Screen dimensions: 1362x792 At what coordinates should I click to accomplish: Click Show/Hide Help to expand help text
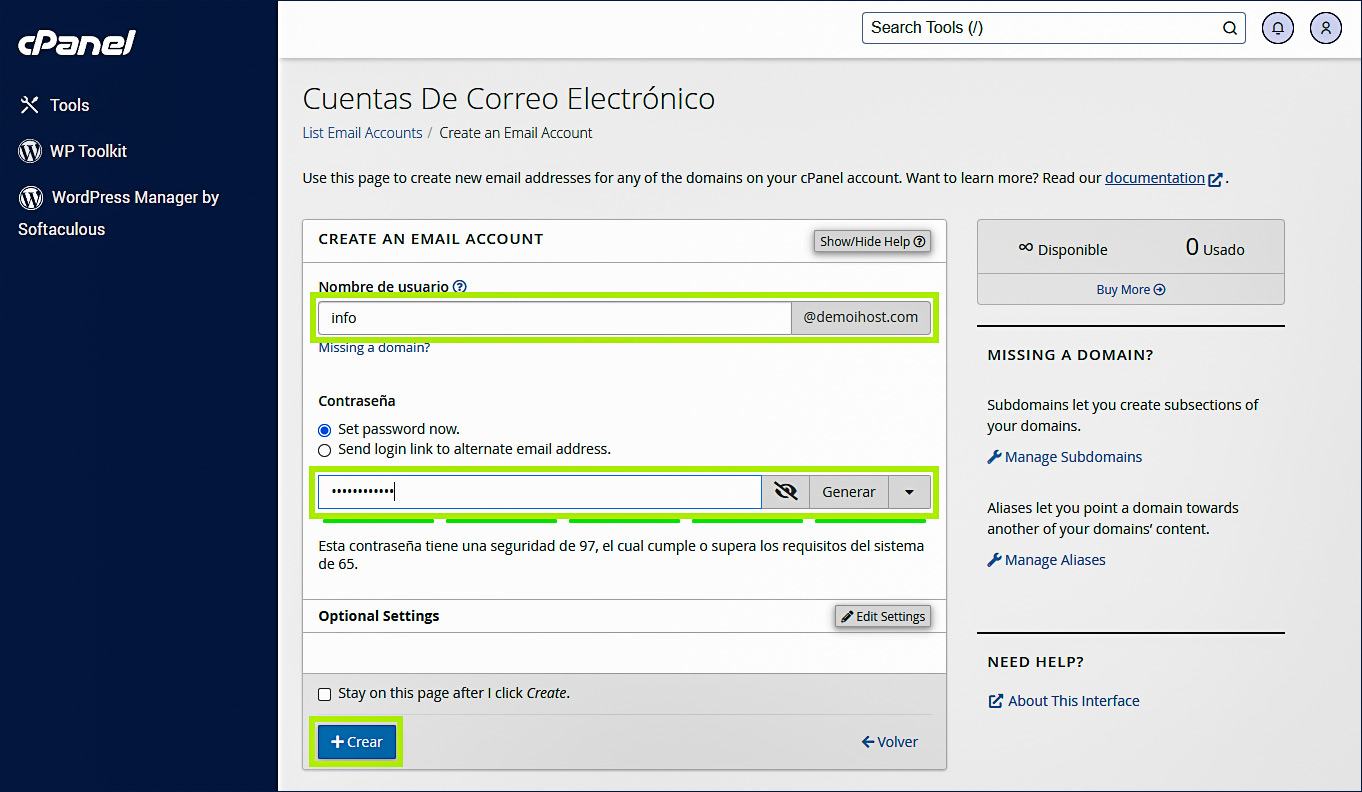tap(871, 241)
